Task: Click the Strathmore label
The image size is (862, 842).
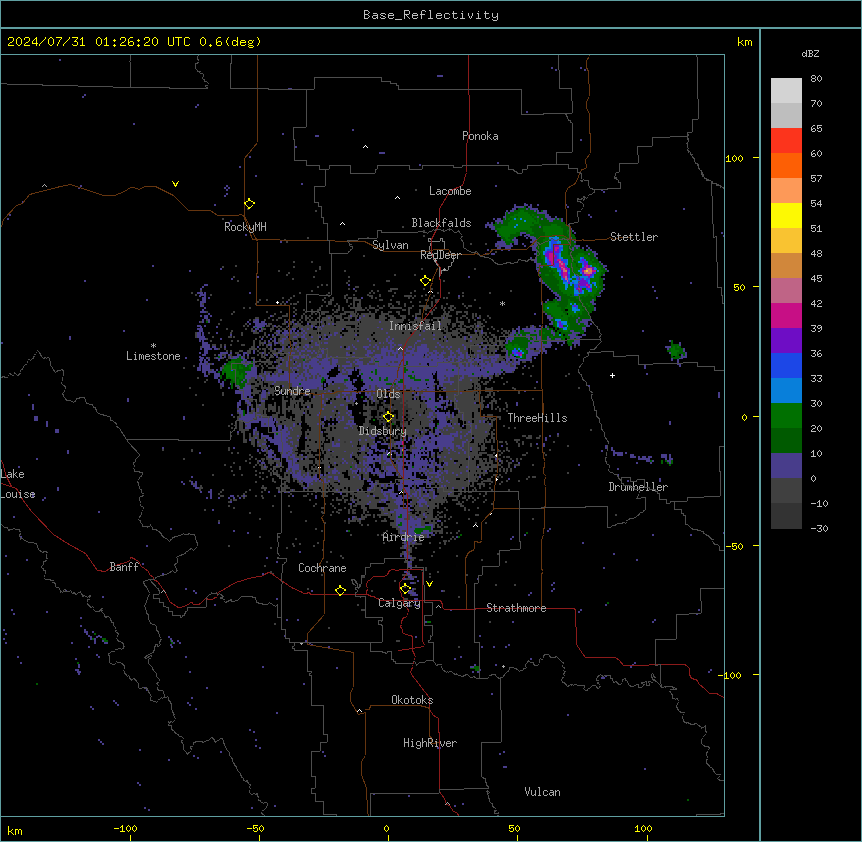Action: coord(516,608)
